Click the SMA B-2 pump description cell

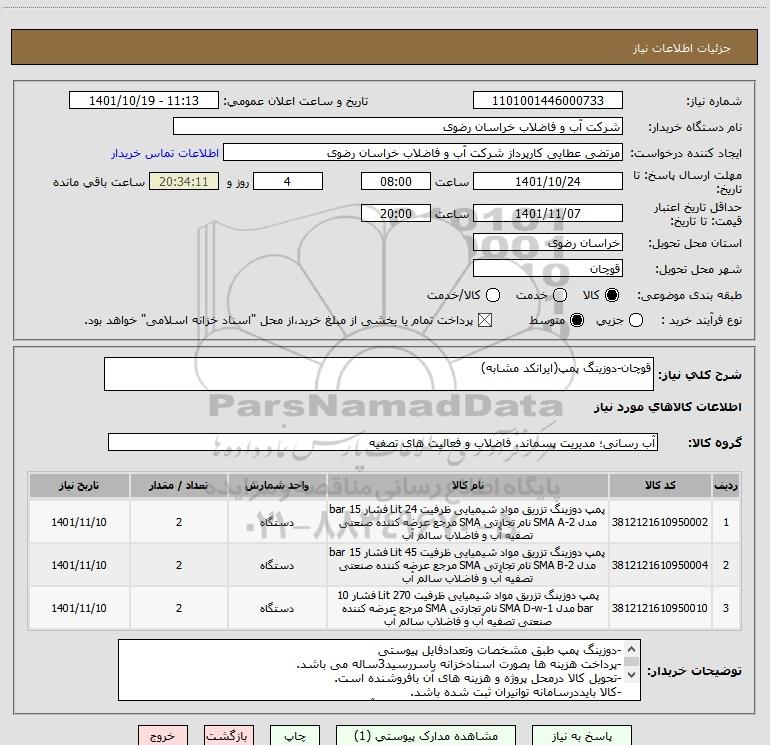tap(468, 565)
